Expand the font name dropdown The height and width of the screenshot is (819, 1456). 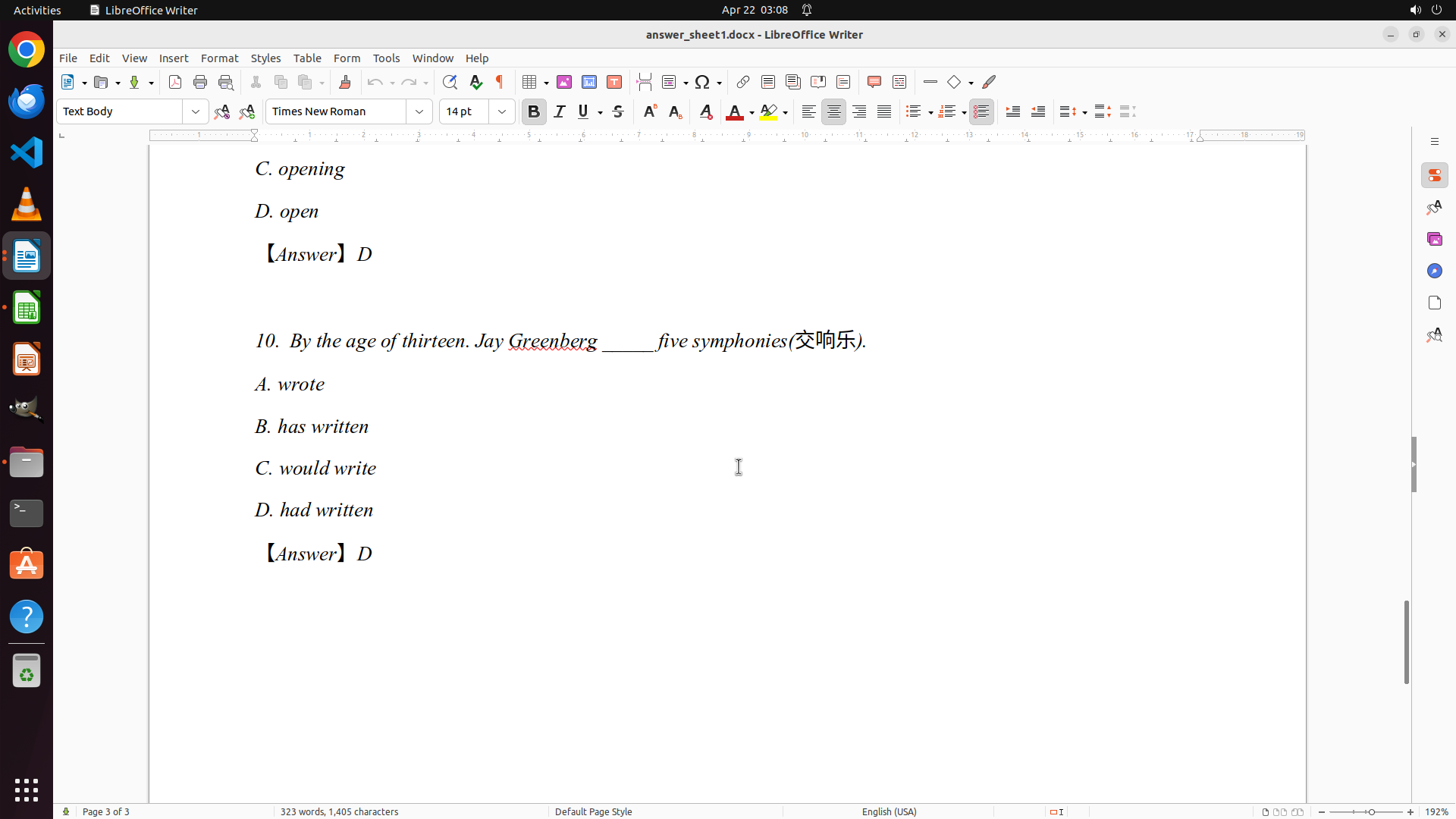[x=419, y=111]
